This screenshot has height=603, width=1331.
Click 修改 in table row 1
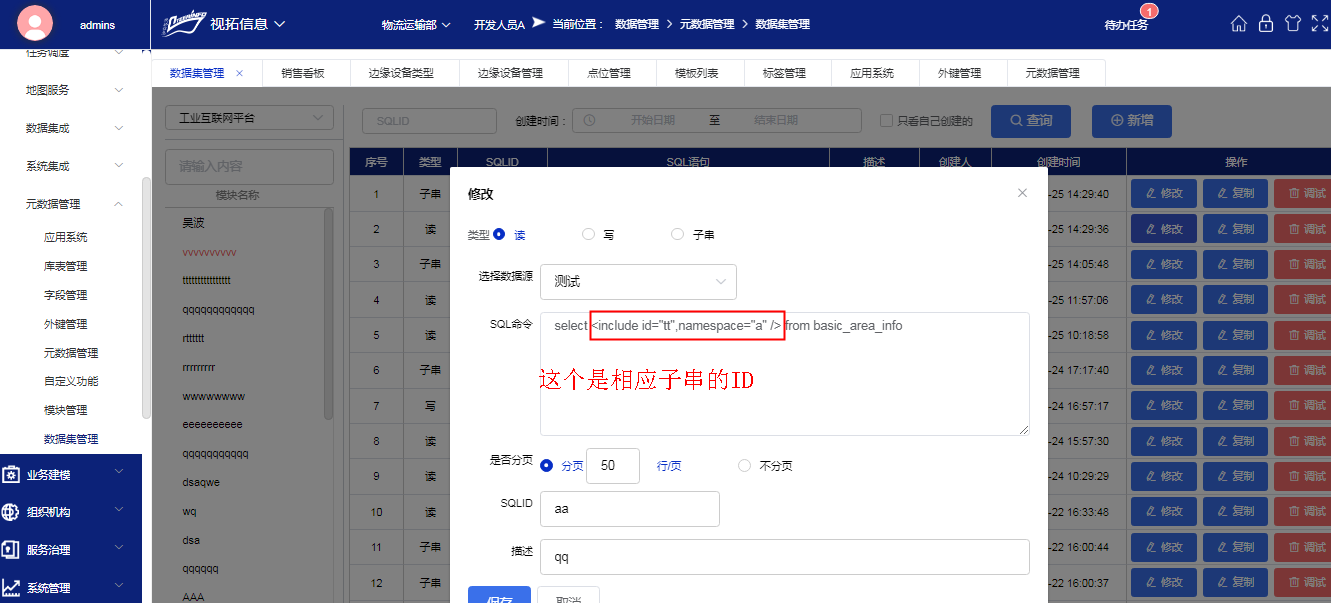pyautogui.click(x=1163, y=194)
